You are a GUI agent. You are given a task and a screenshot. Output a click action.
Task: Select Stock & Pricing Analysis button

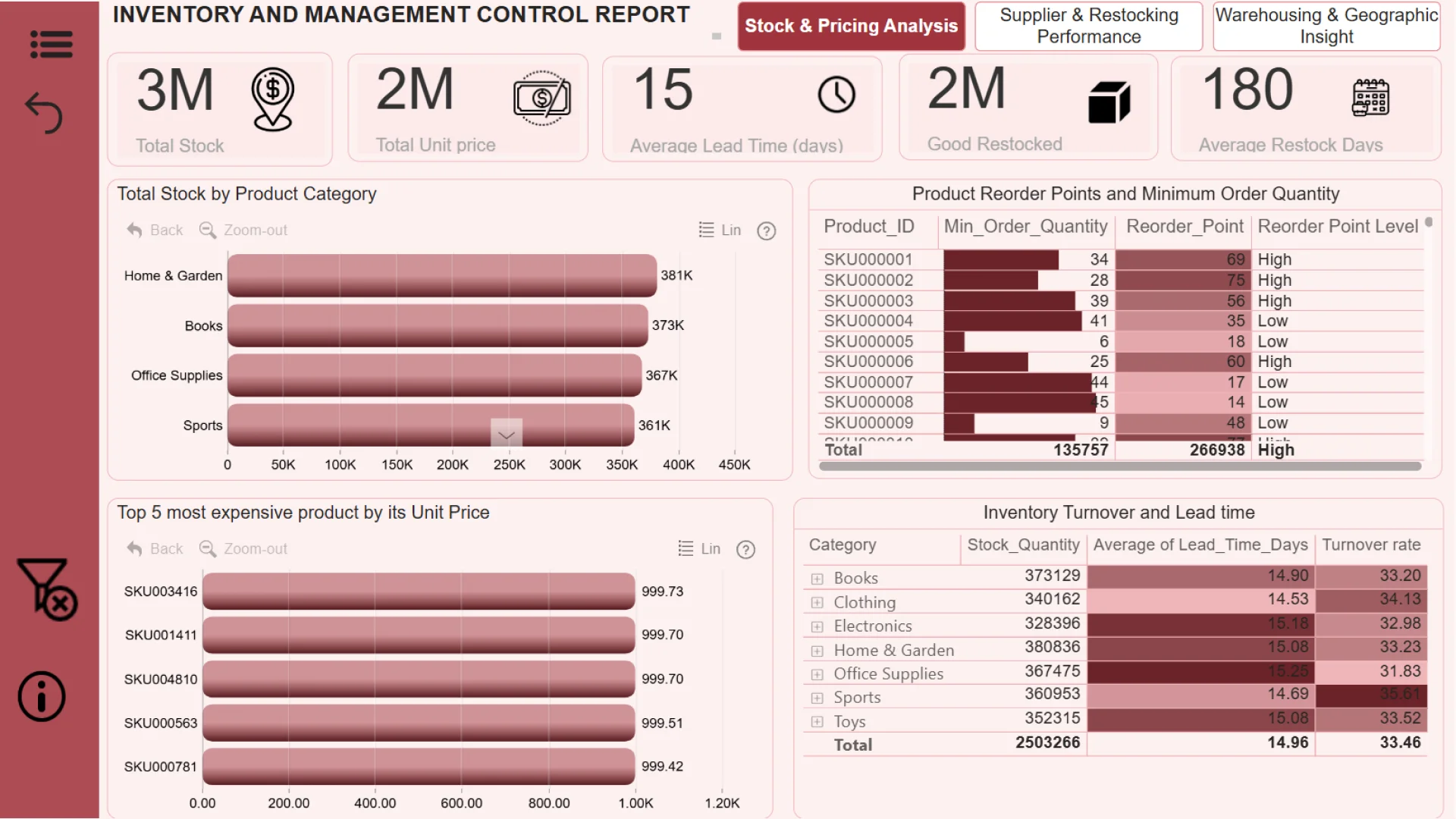[851, 26]
